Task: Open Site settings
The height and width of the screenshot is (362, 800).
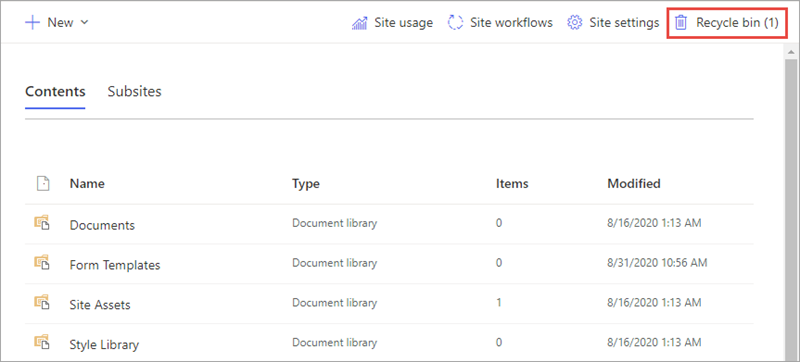Action: click(x=624, y=23)
